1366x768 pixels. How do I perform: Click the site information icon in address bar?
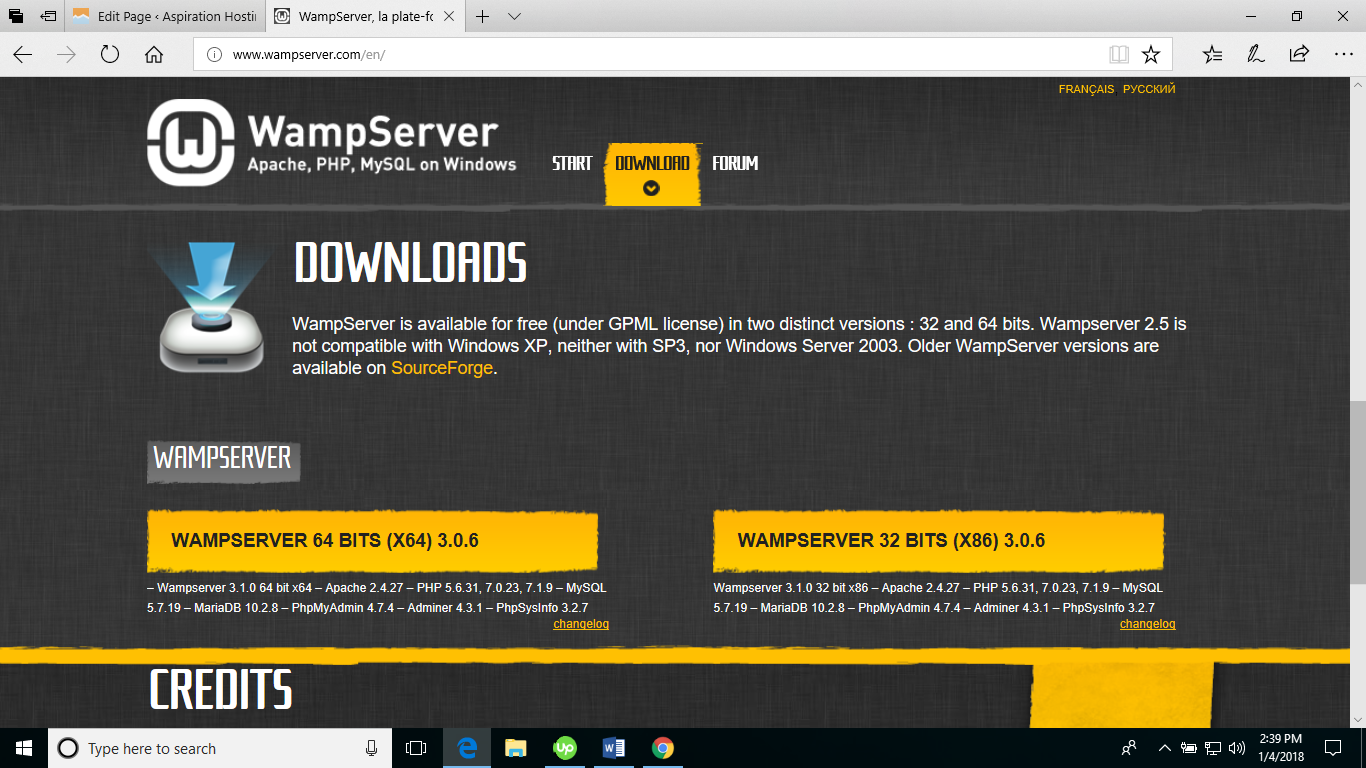(x=214, y=54)
